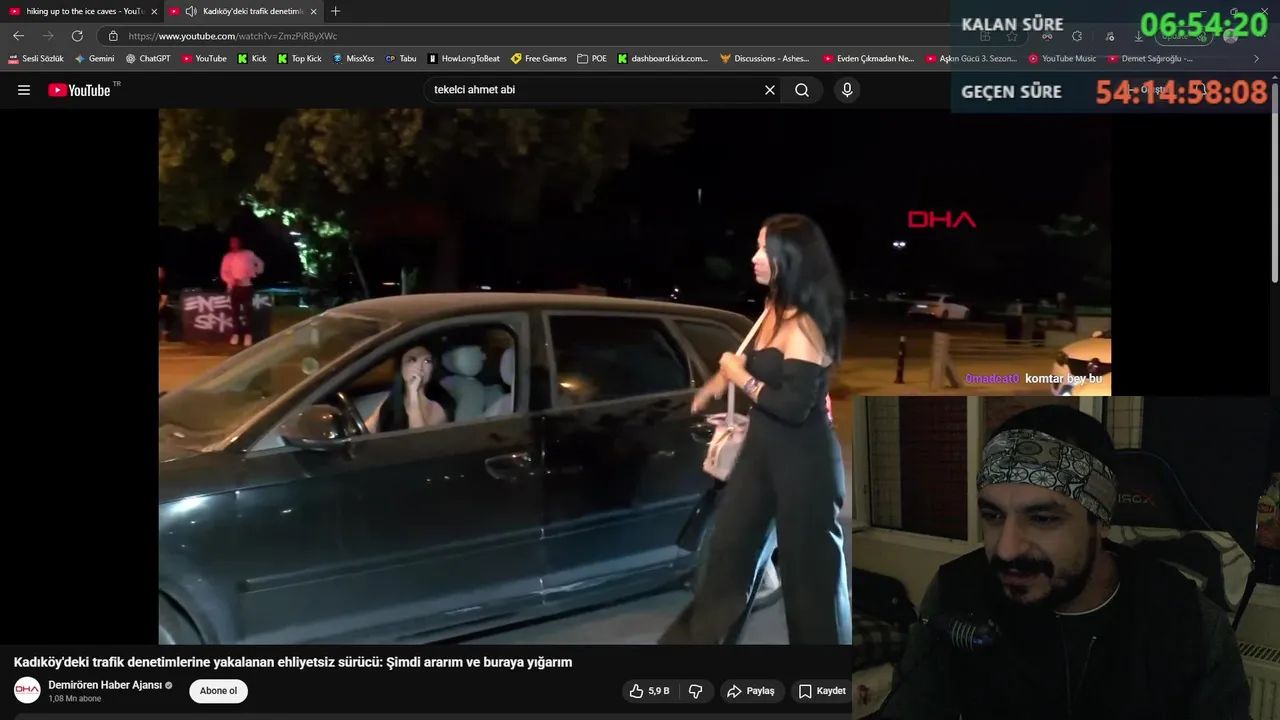
Task: Open the YouTube Music bookmark
Action: pos(1062,59)
